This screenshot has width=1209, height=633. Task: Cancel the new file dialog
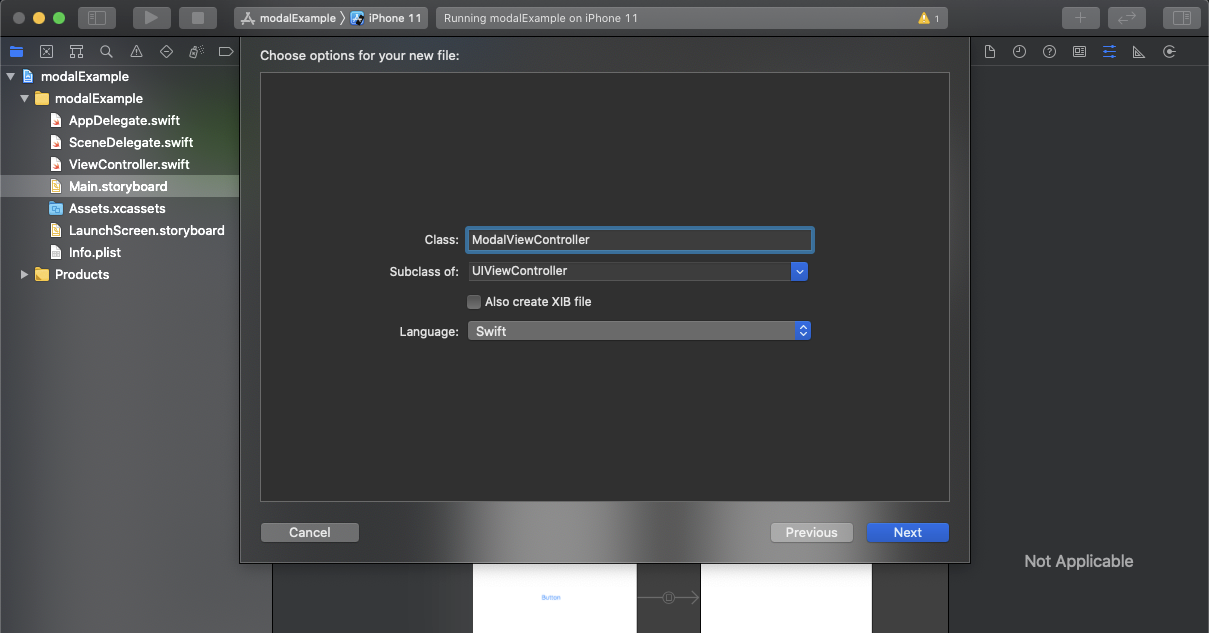(x=310, y=533)
